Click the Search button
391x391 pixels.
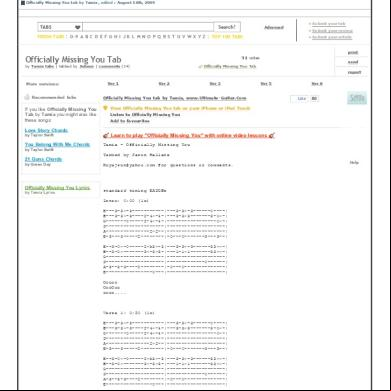pos(227,27)
